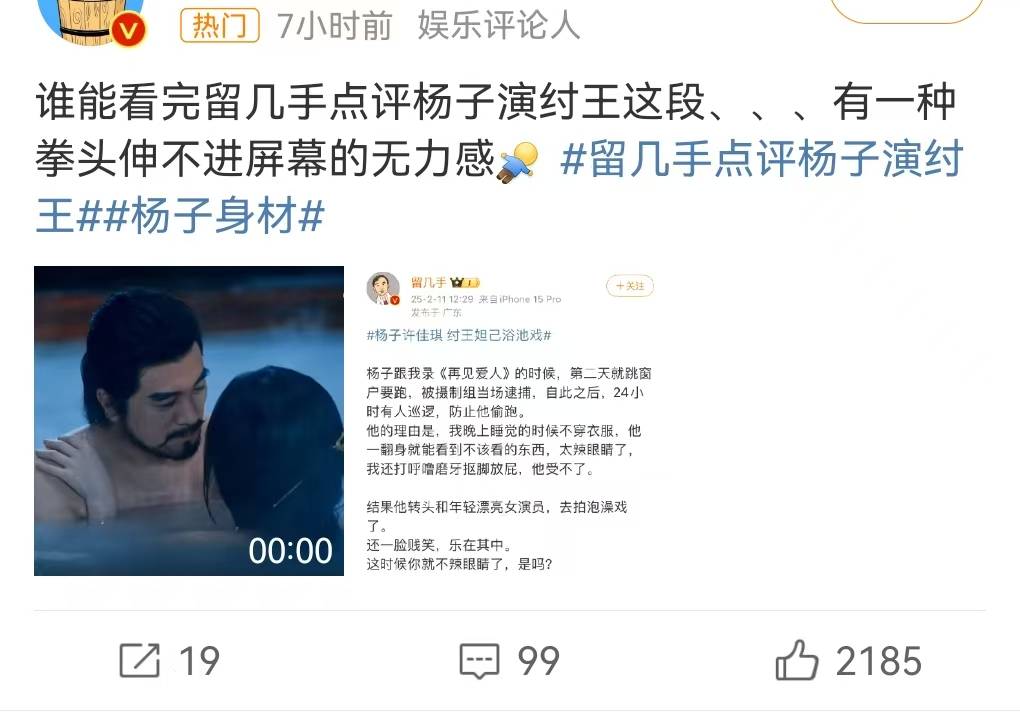Tap the like count 2185
Image resolution: width=1020 pixels, height=712 pixels.
click(x=878, y=661)
